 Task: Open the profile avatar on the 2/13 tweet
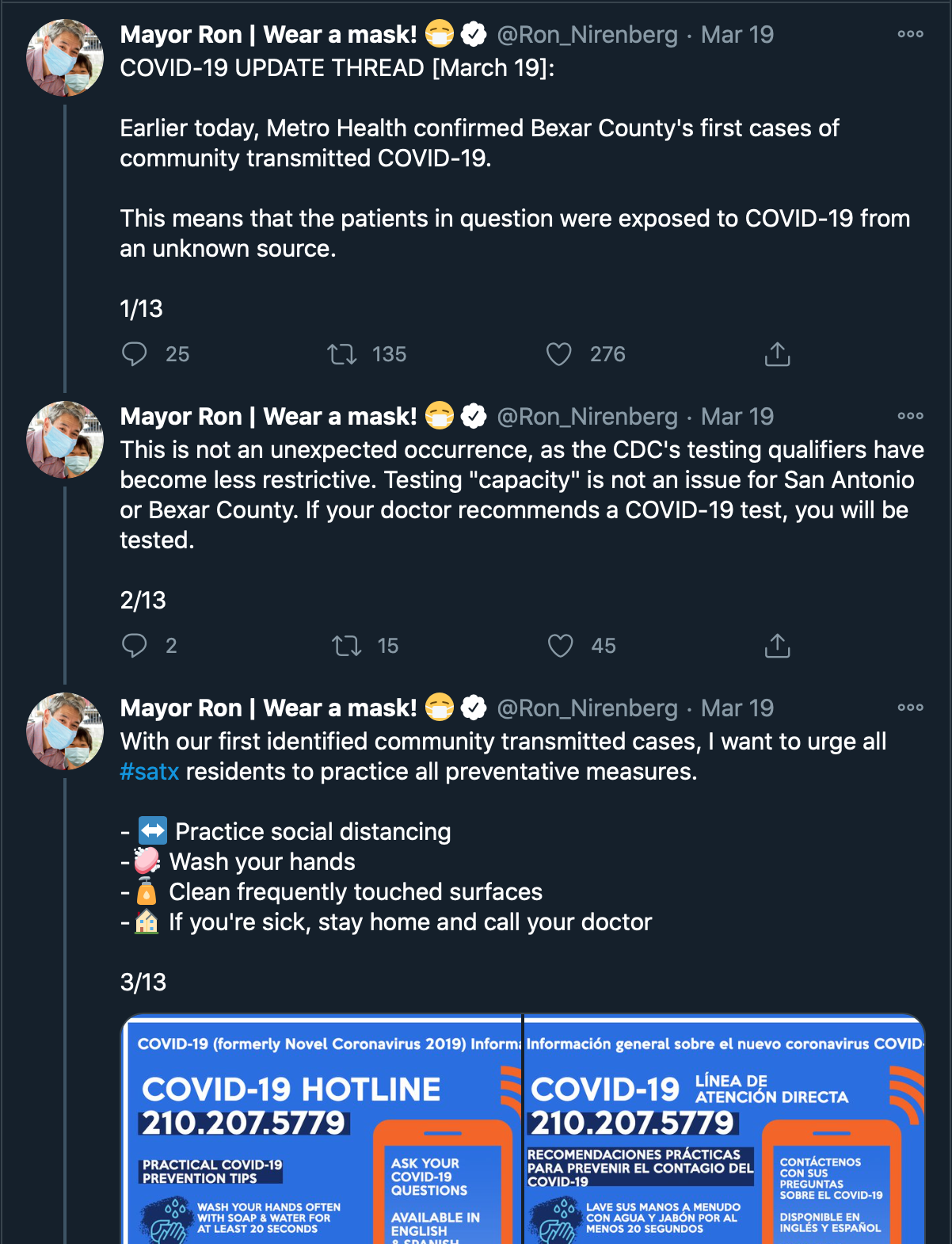pos(65,440)
